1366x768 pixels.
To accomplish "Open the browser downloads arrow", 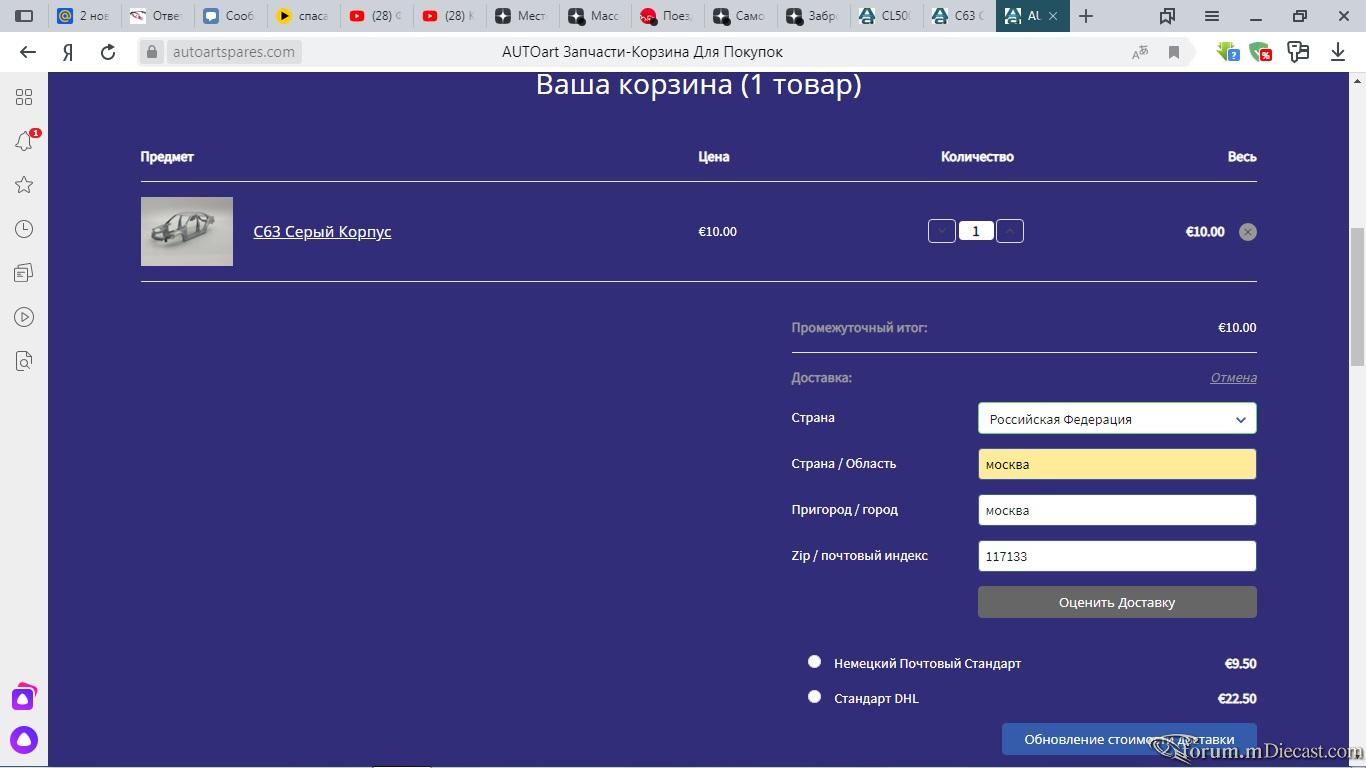I will [x=1338, y=52].
